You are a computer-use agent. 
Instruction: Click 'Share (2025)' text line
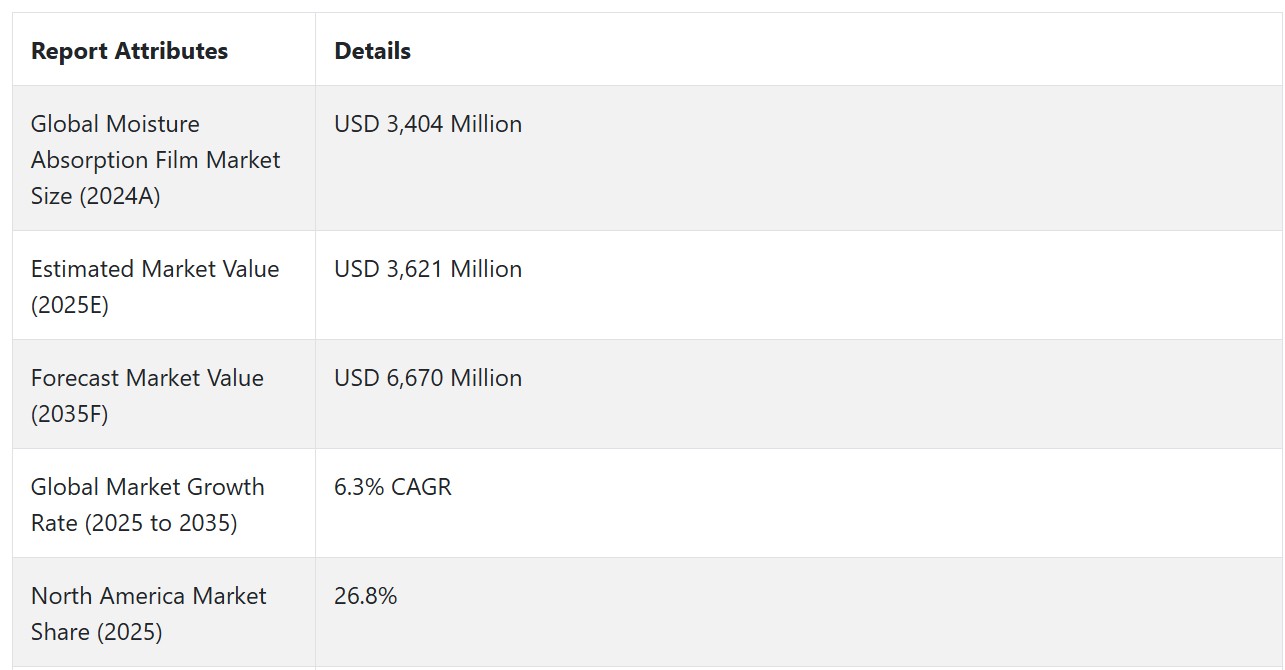pyautogui.click(x=97, y=632)
